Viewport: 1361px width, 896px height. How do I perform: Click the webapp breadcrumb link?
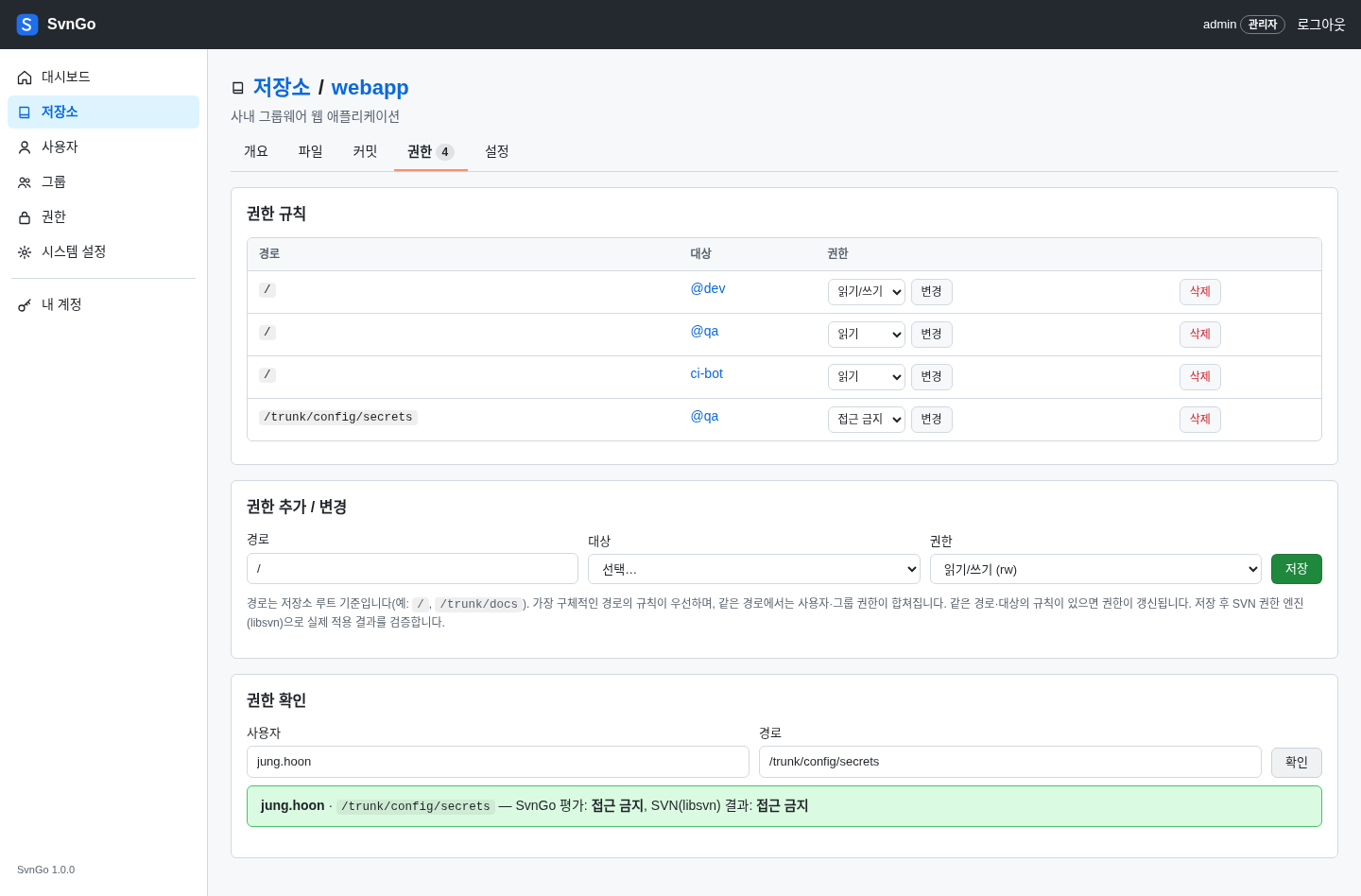click(x=370, y=88)
